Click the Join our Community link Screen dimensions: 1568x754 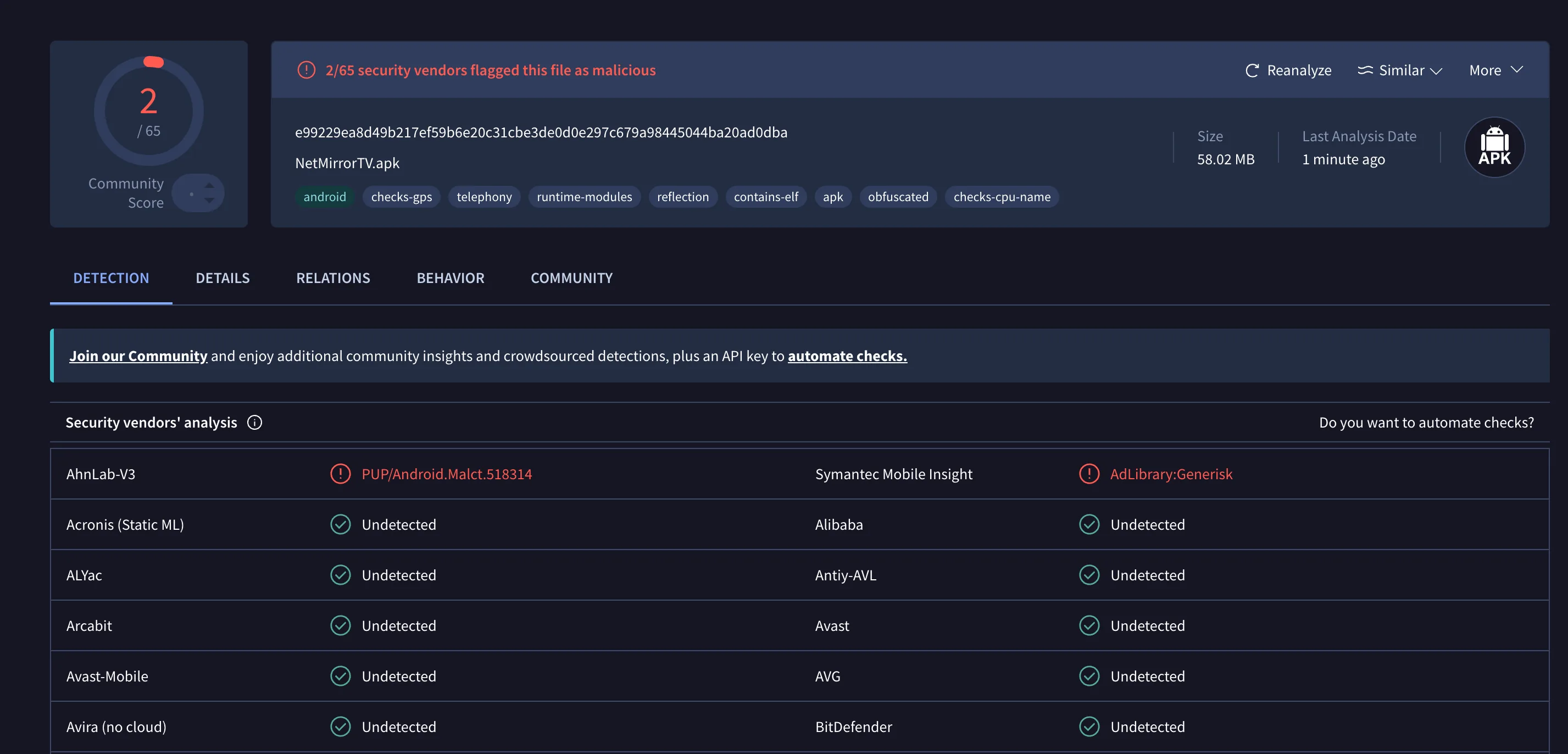point(138,356)
